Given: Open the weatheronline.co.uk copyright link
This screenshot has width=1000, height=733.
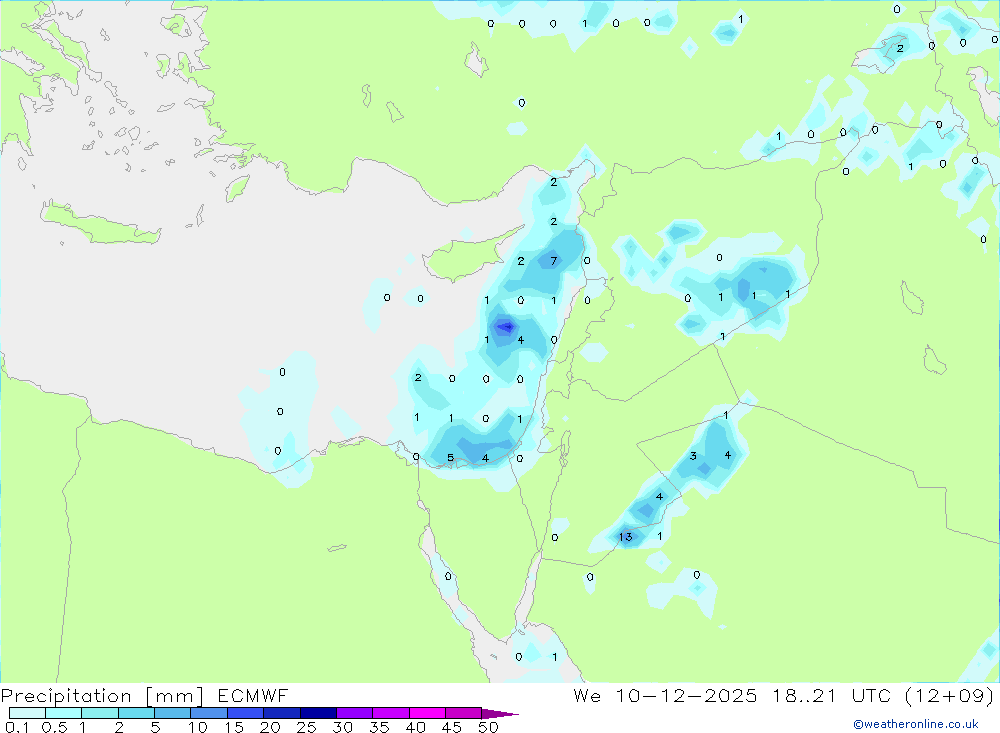Looking at the screenshot, I should [915, 724].
